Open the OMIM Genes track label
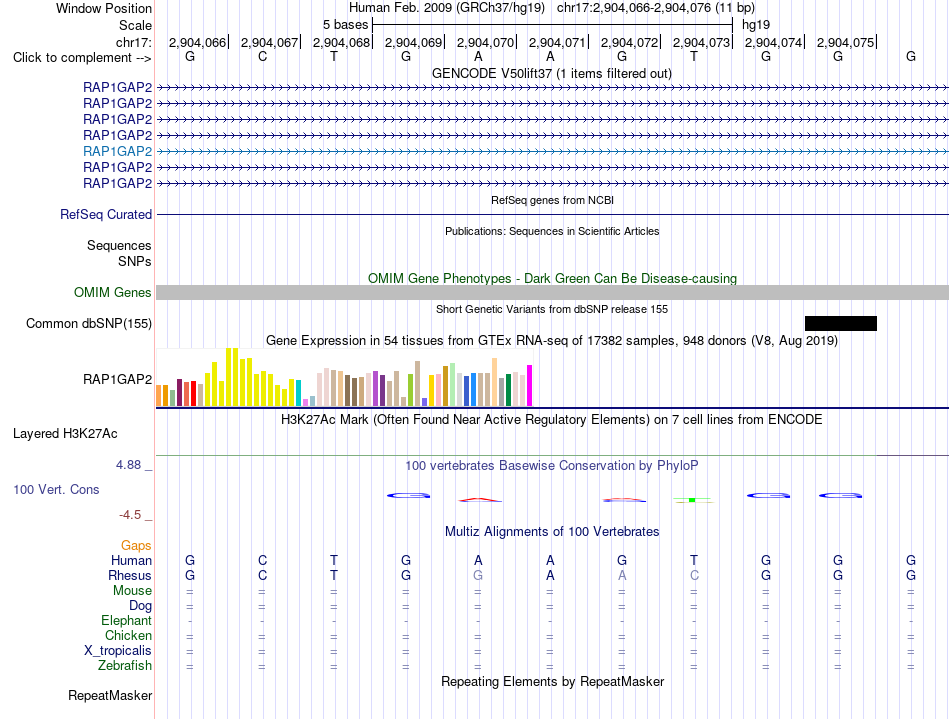Viewport: 950px width, 719px height. 113,293
